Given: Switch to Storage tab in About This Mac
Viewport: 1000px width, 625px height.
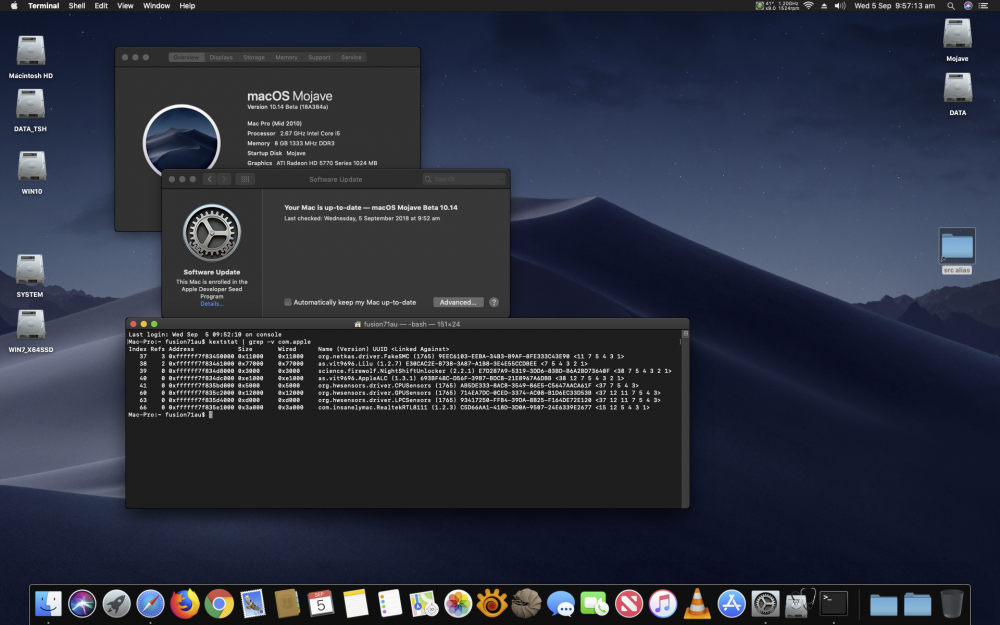Looking at the screenshot, I should [x=254, y=57].
